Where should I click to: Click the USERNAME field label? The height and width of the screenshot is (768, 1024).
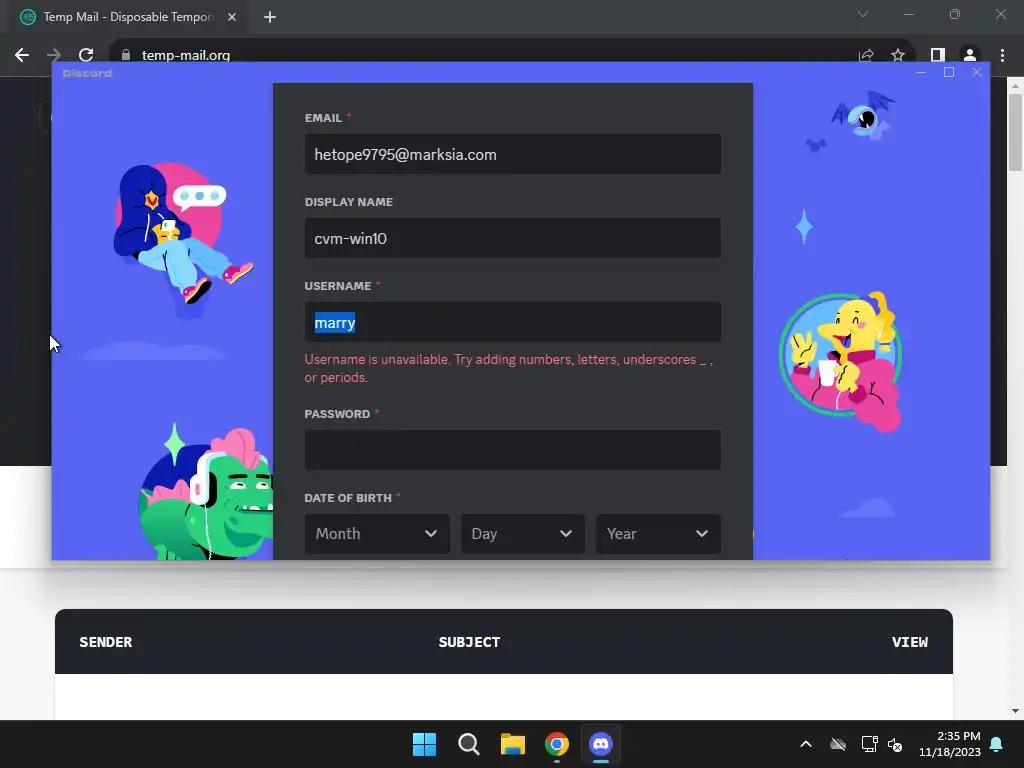click(338, 286)
